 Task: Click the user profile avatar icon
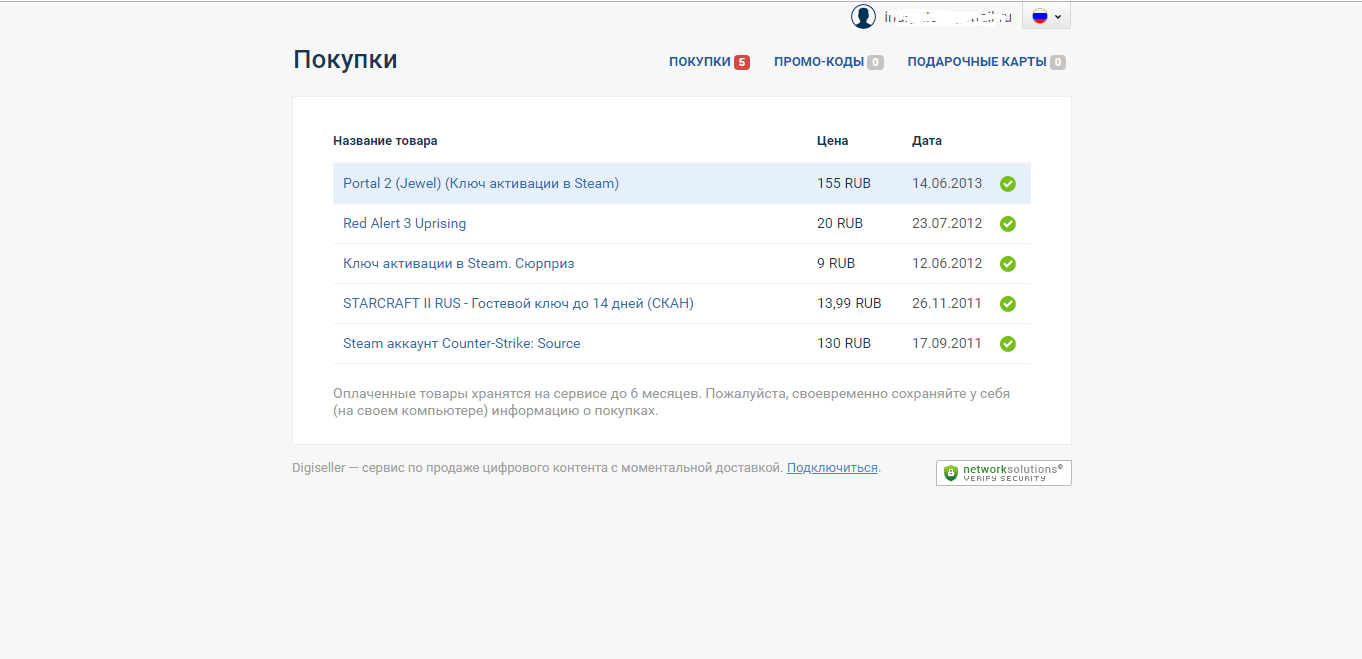point(863,16)
